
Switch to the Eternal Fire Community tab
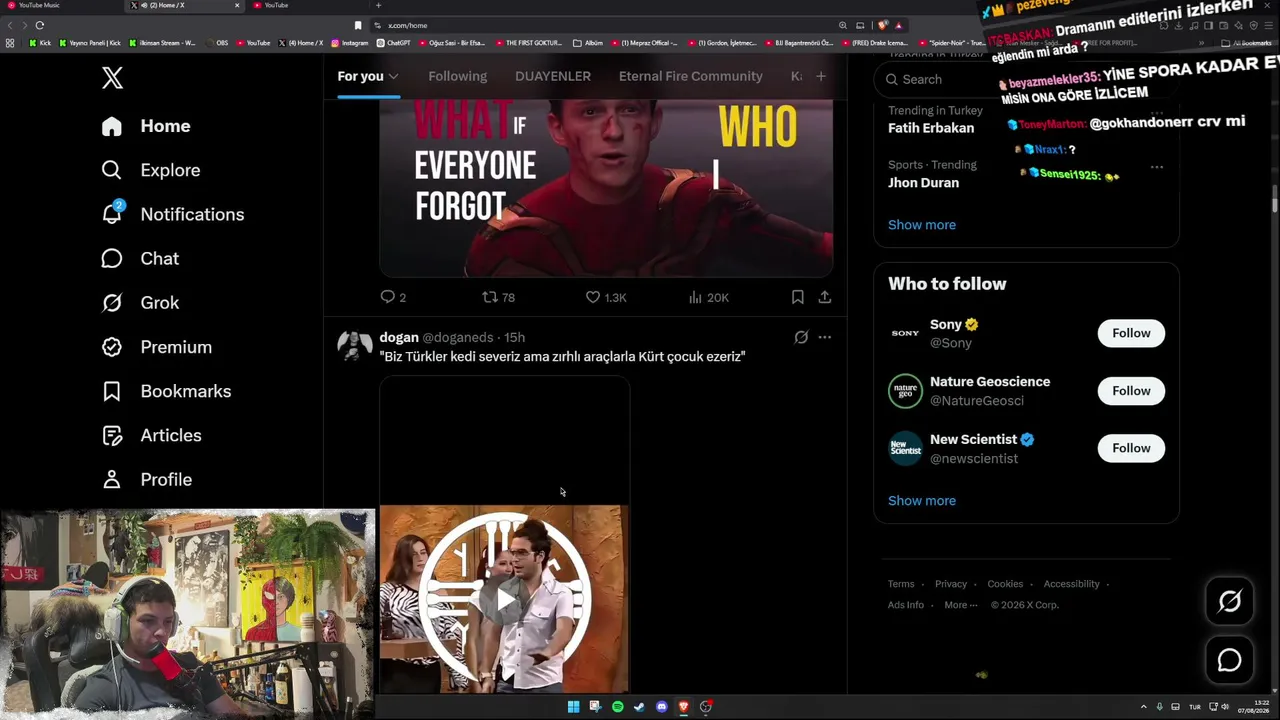[691, 76]
